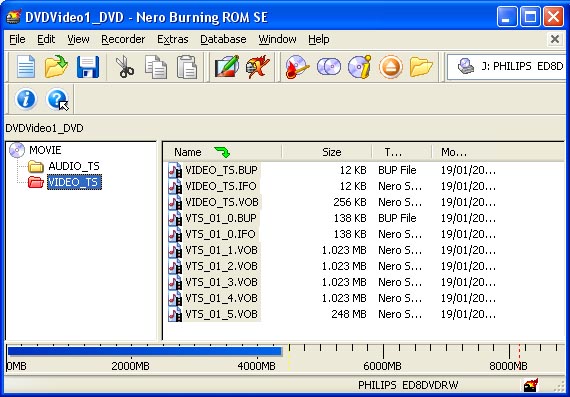Click the Mo... modified column header
The width and height of the screenshot is (570, 397).
pyautogui.click(x=498, y=152)
